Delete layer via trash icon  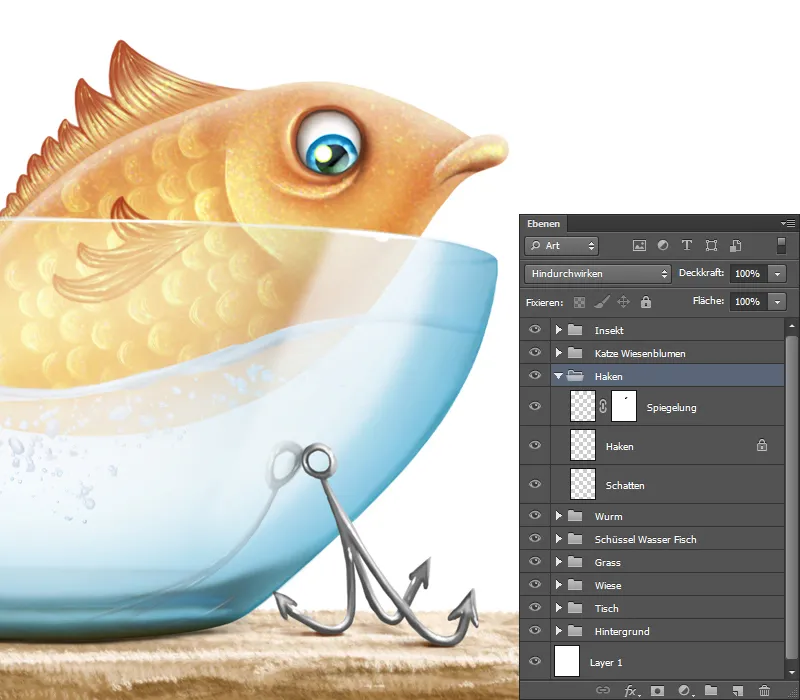pyautogui.click(x=763, y=690)
